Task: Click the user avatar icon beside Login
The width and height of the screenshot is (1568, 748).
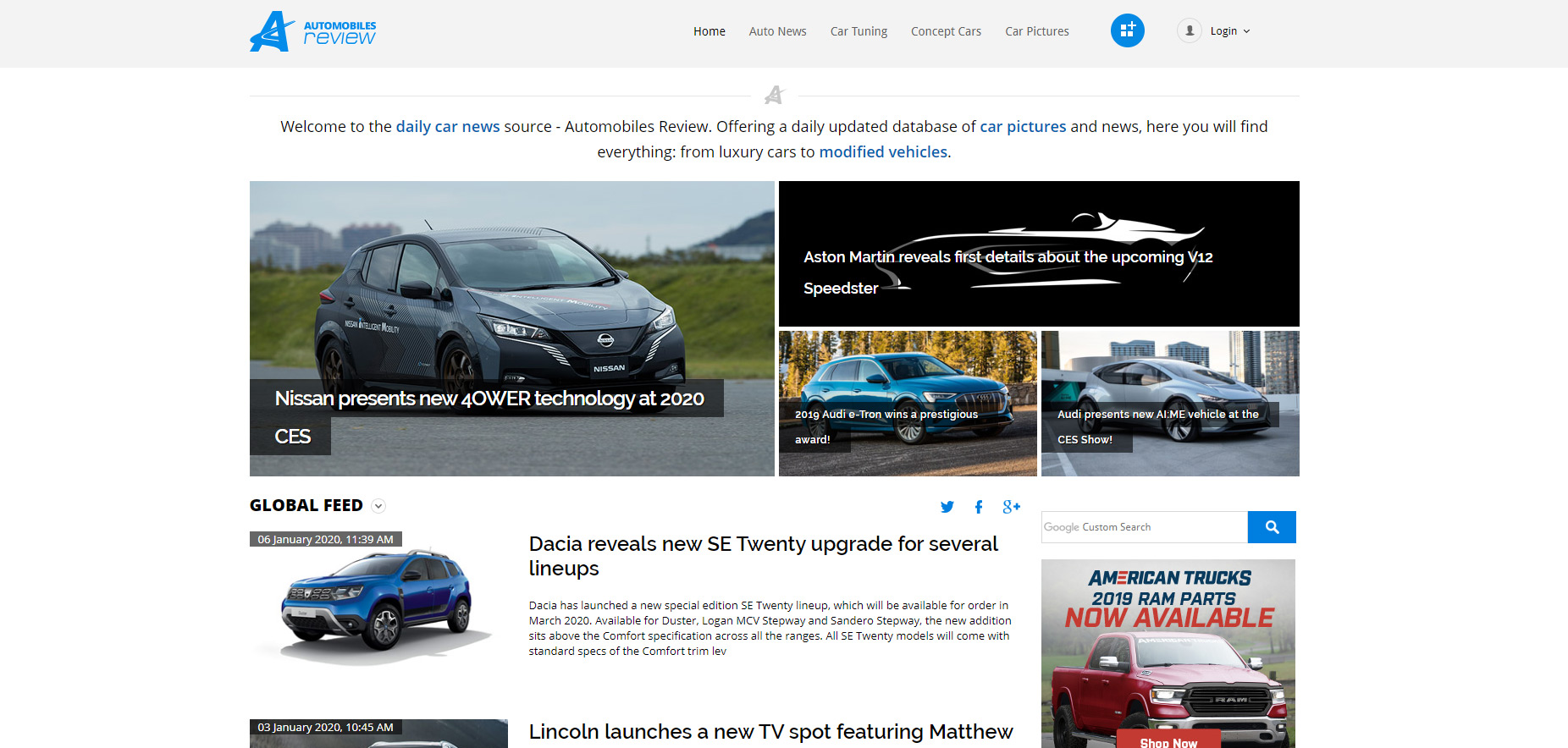Action: pyautogui.click(x=1189, y=30)
